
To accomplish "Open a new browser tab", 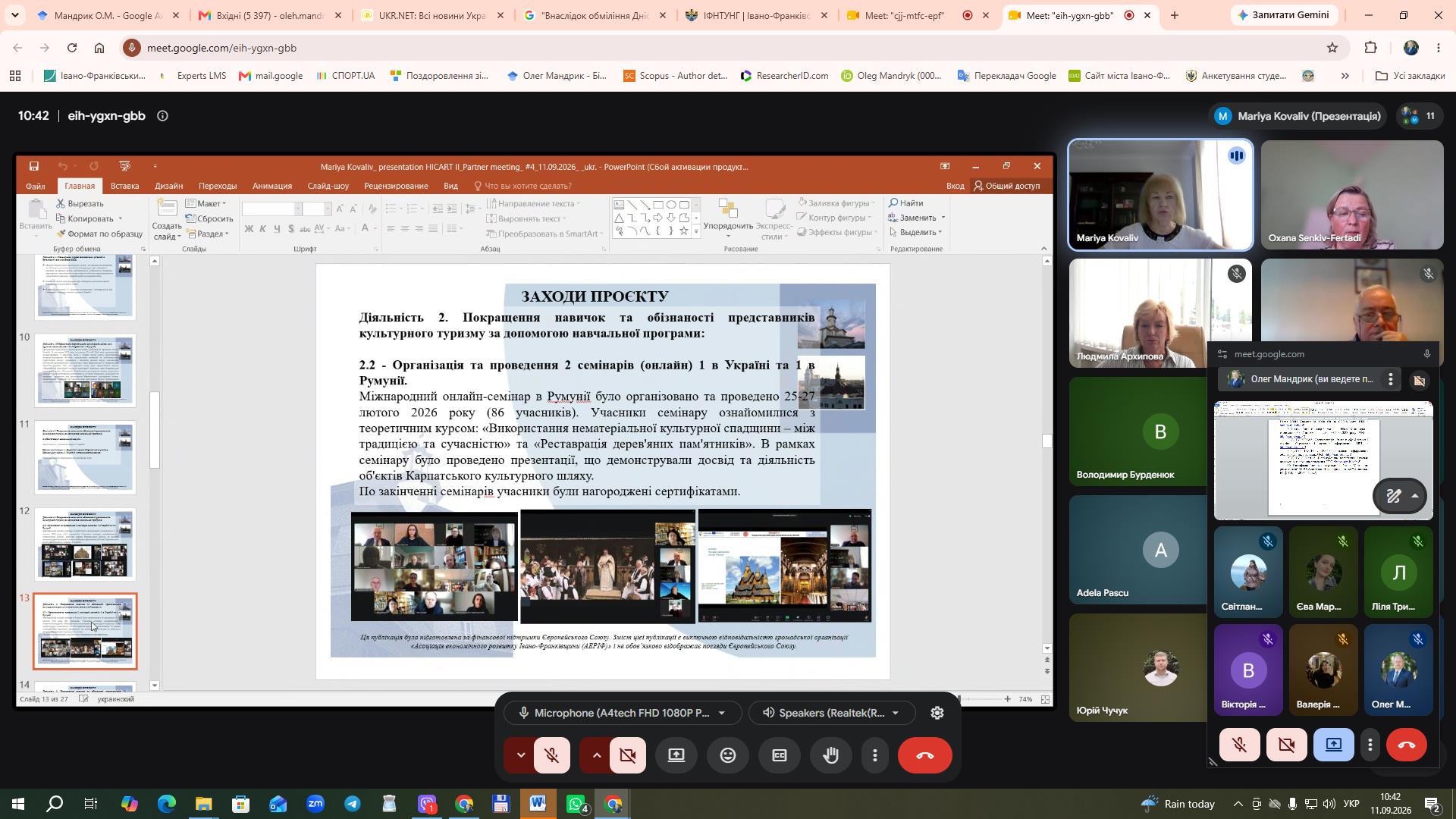I will coord(1174,15).
